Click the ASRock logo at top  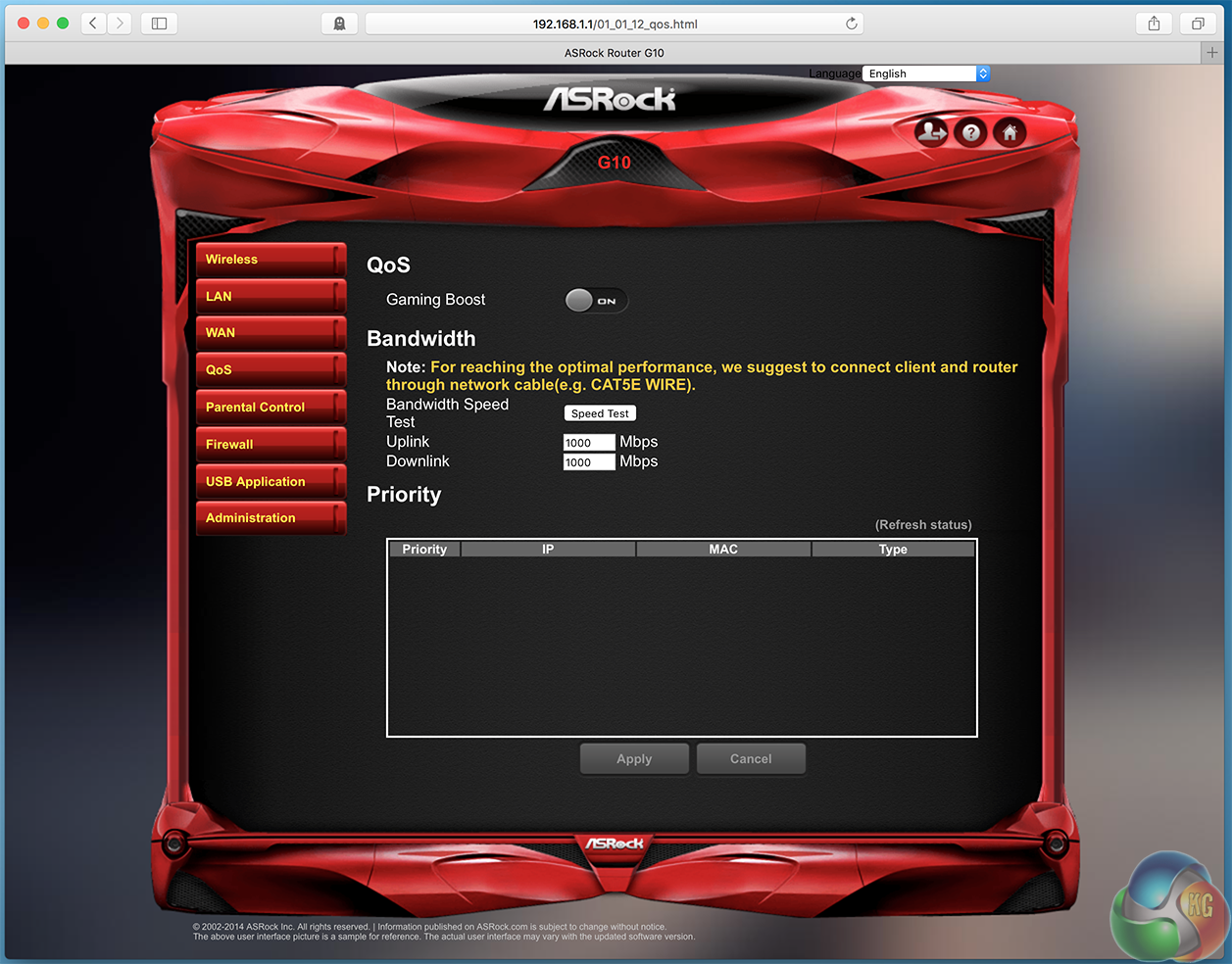pos(610,99)
